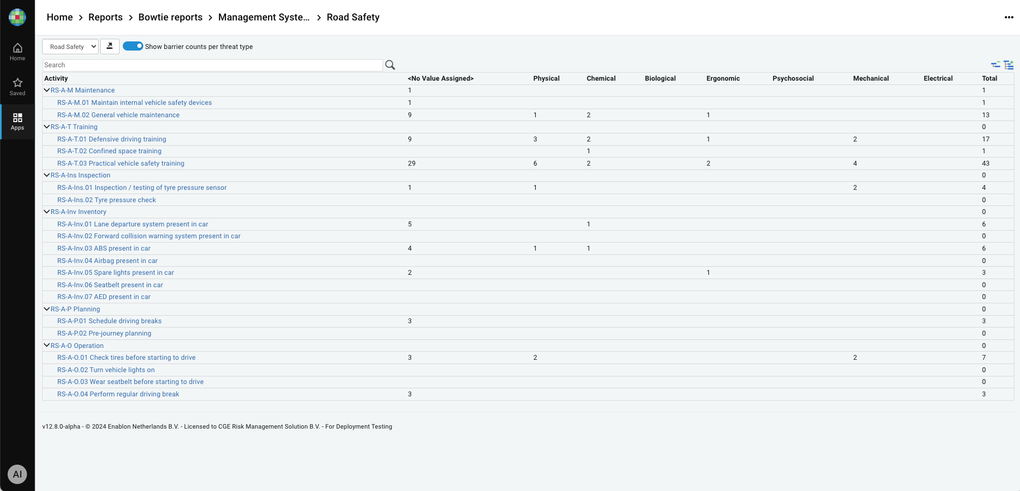Image resolution: width=1020 pixels, height=491 pixels.
Task: Go to Reports in the breadcrumb
Action: [x=105, y=17]
